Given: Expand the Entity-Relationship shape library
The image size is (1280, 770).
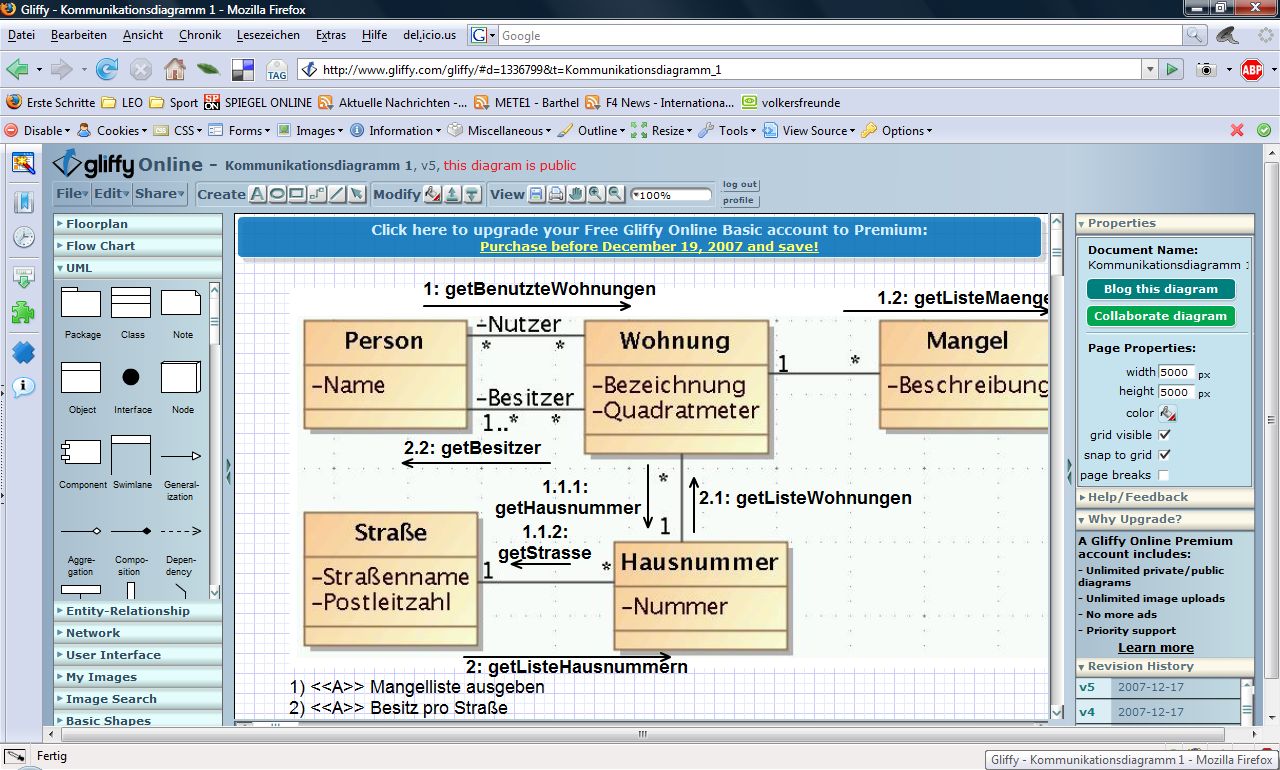Looking at the screenshot, I should 138,611.
